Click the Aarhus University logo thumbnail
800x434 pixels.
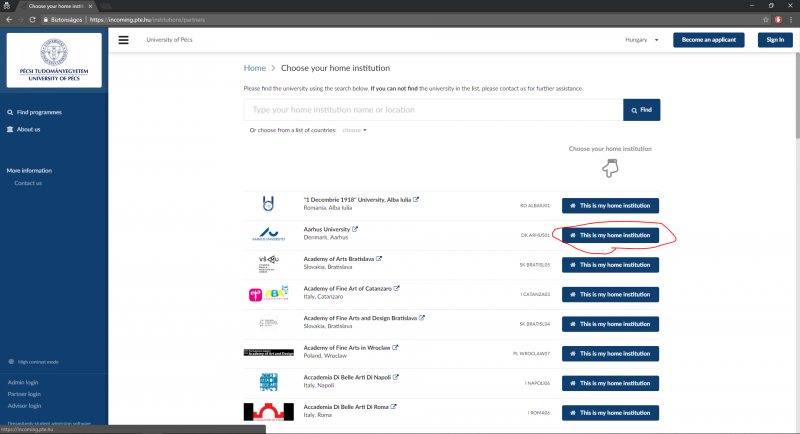point(269,235)
